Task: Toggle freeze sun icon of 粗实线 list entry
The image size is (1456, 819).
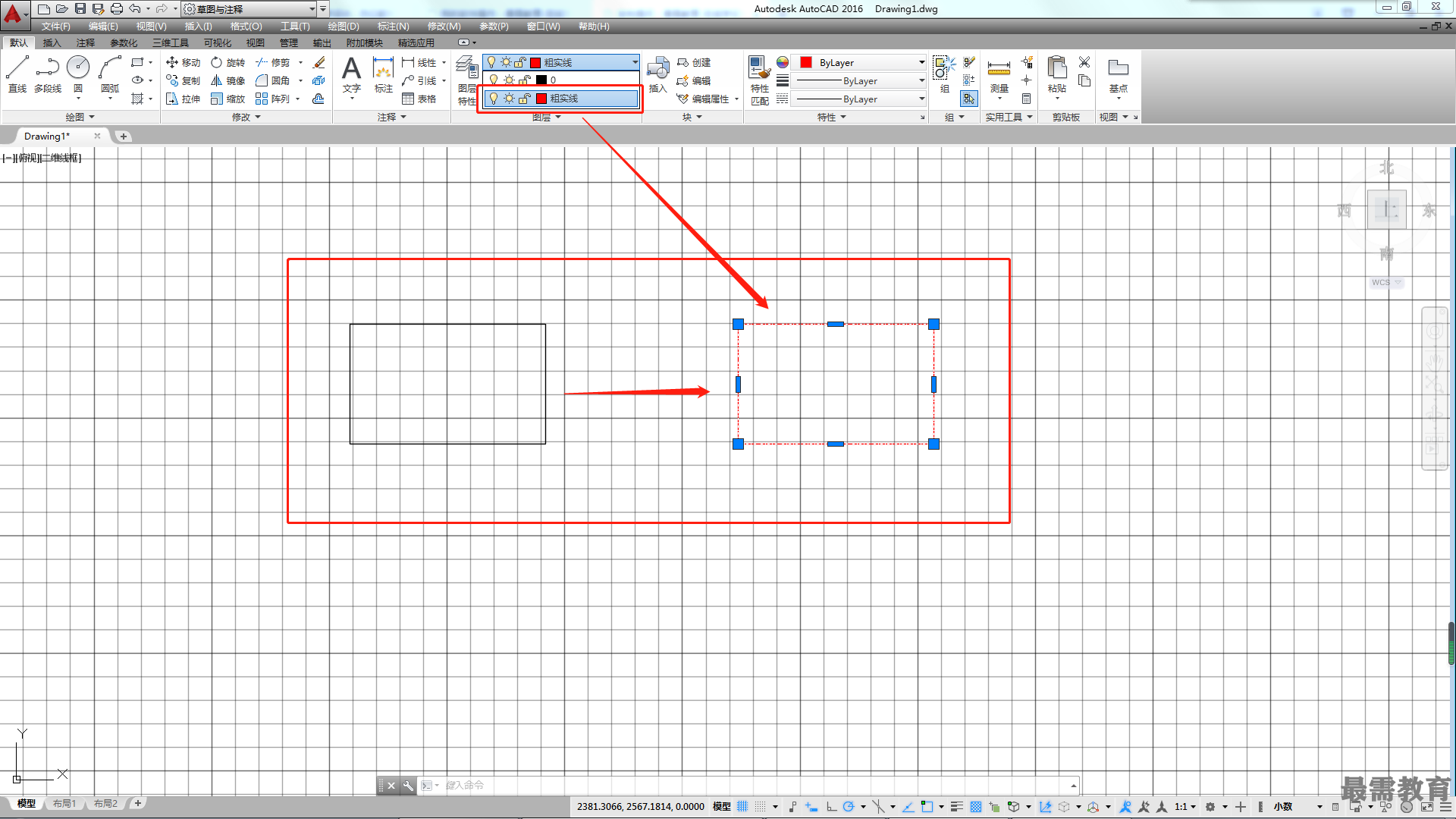Action: [x=509, y=99]
